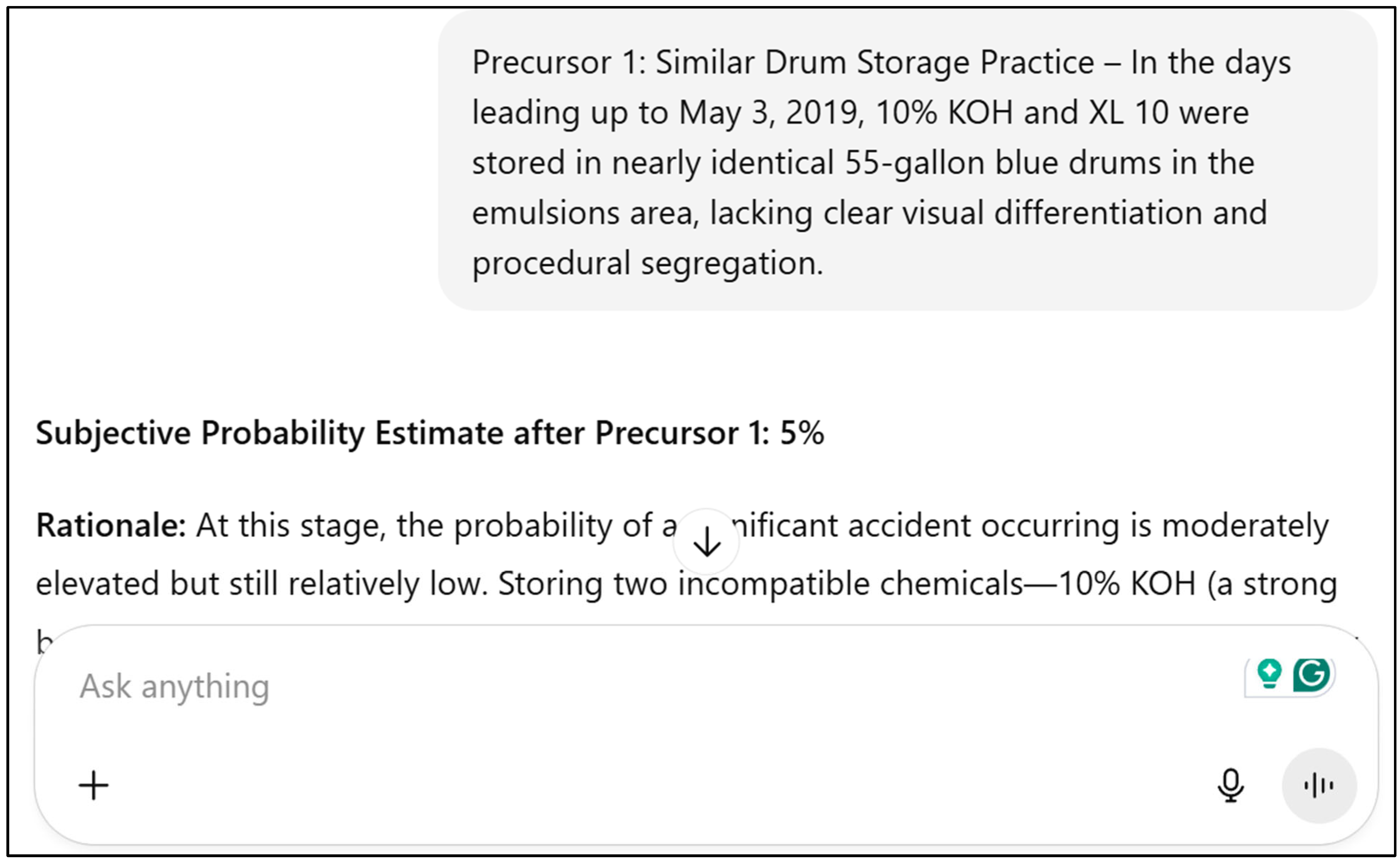Click 'procedural segregation' in the message bubble
This screenshot has height=865, width=1400.
[x=647, y=263]
